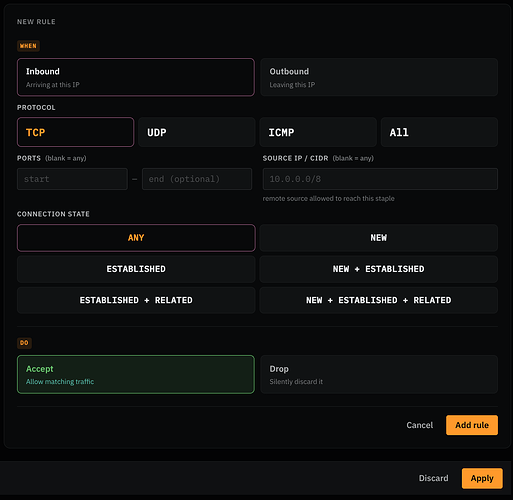Select the Inbound direction option

[x=136, y=77]
